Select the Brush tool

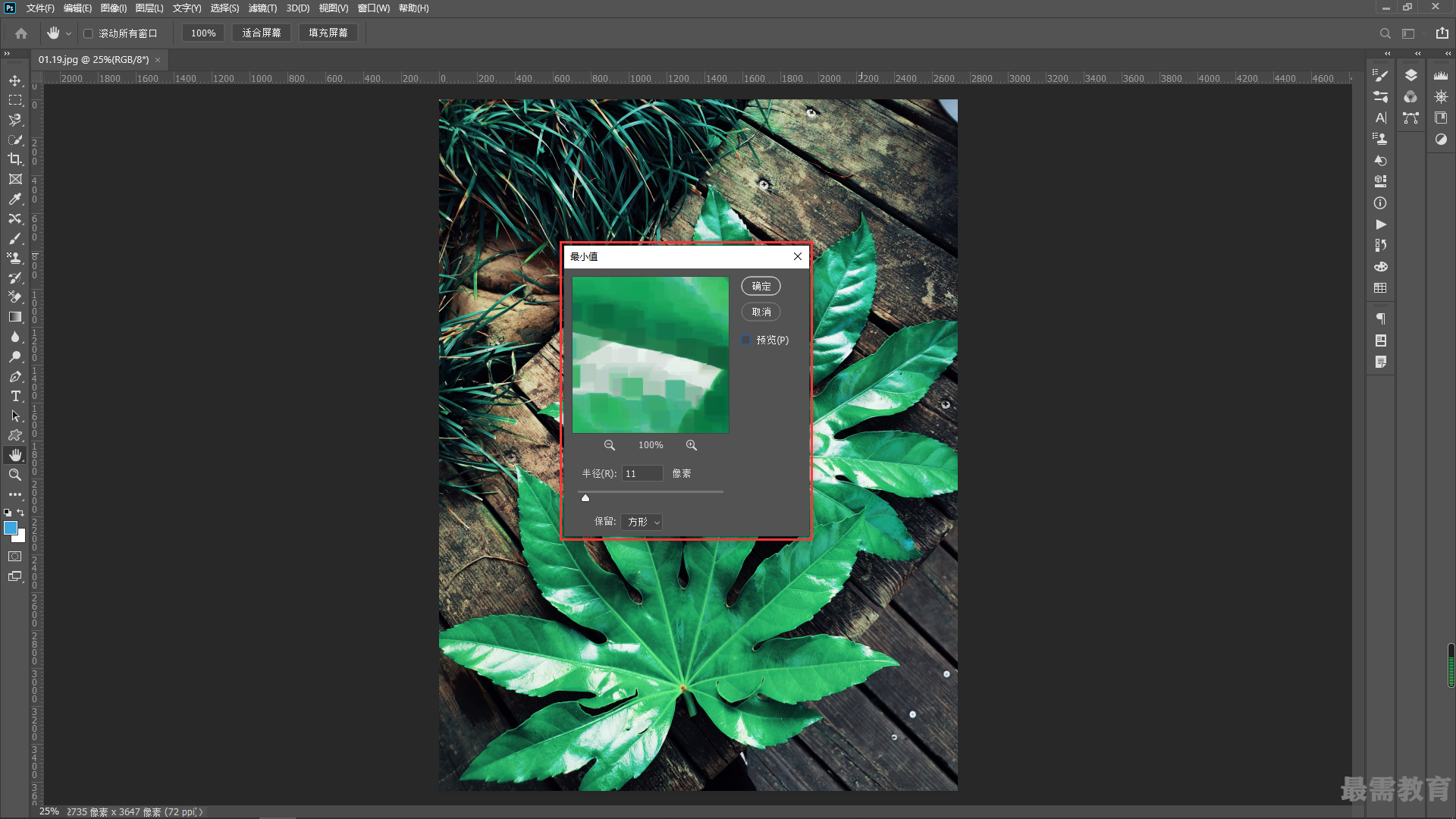15,238
